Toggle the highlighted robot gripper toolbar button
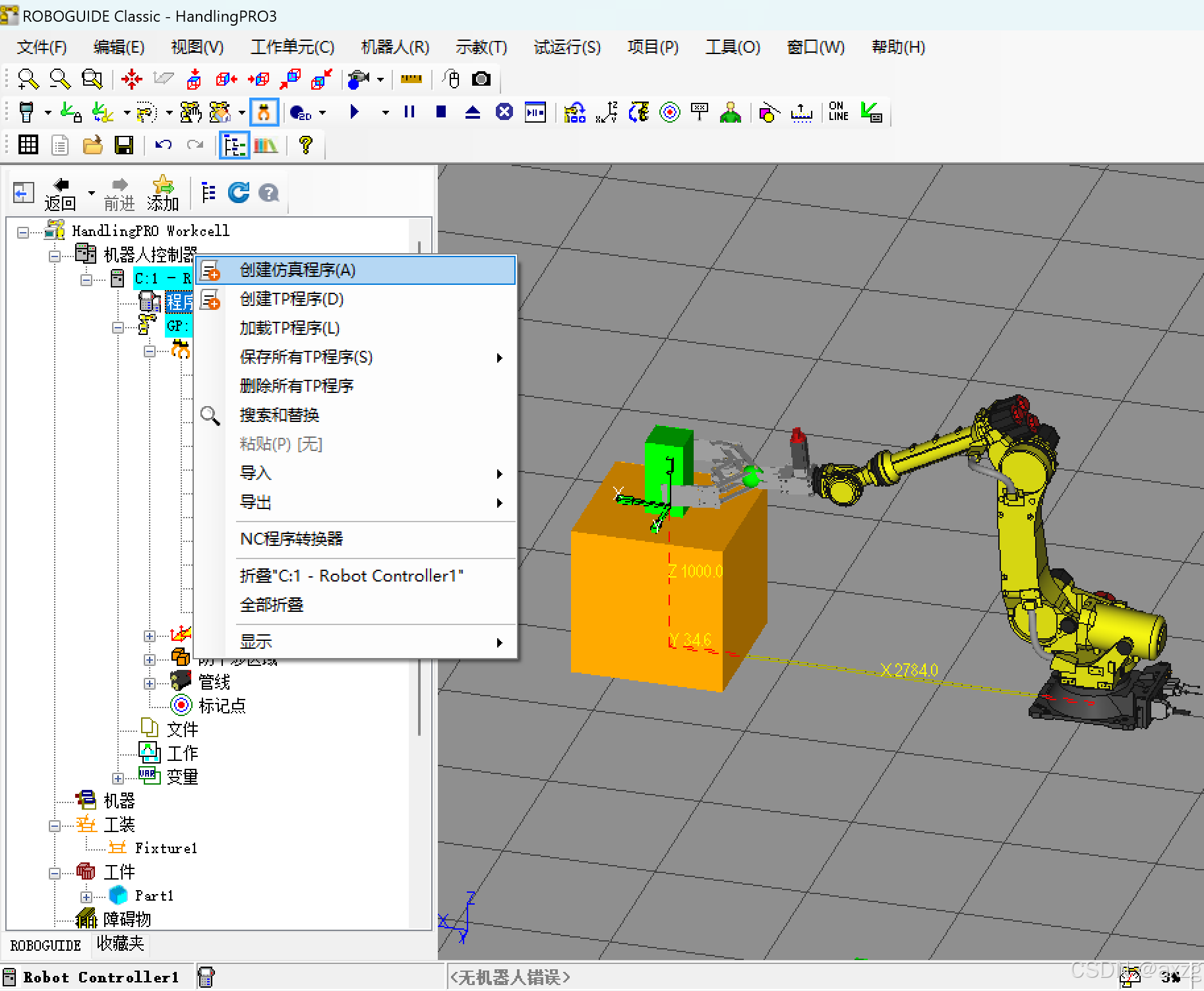The image size is (1204, 991). [264, 112]
